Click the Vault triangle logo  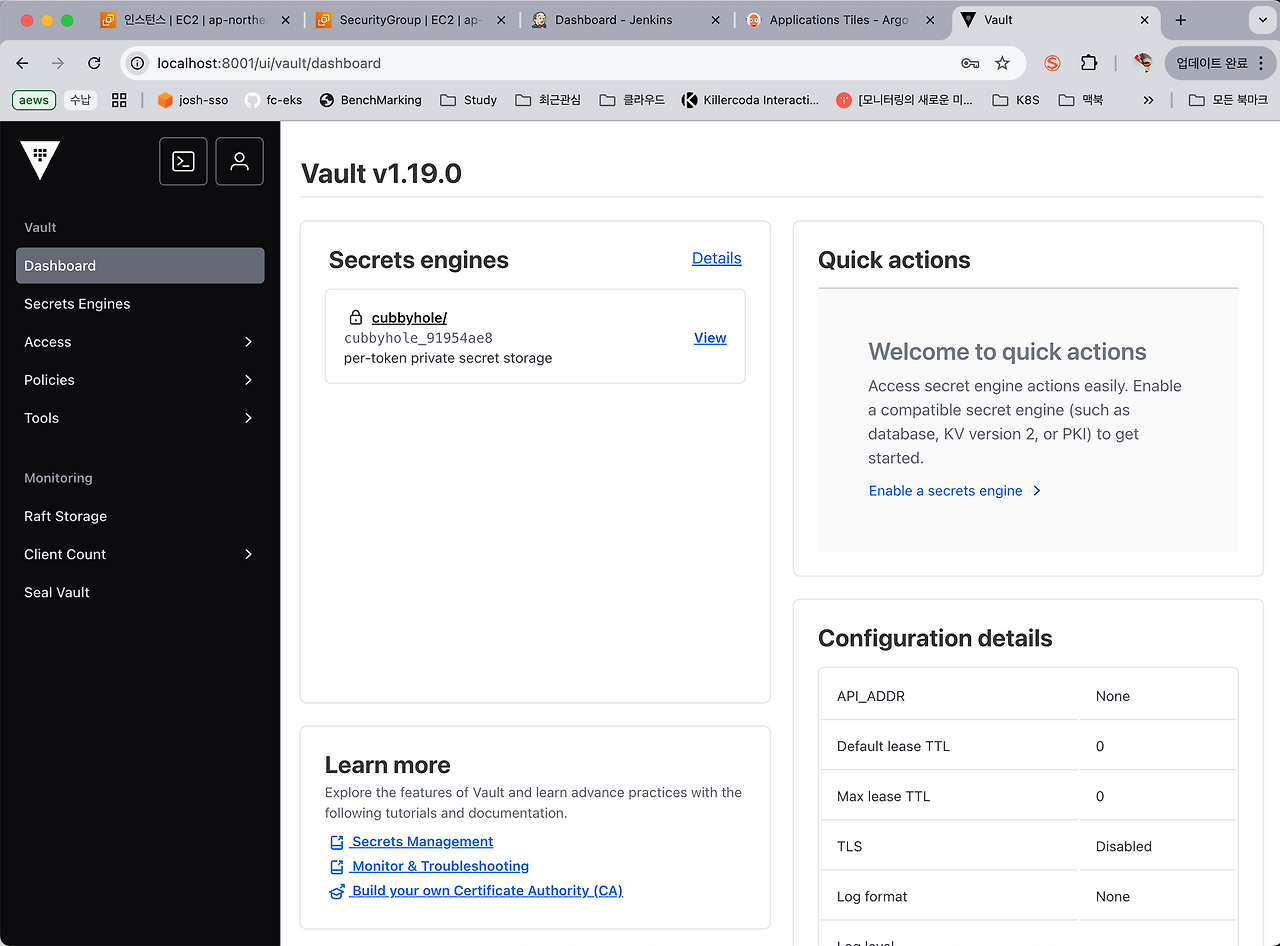tap(40, 160)
